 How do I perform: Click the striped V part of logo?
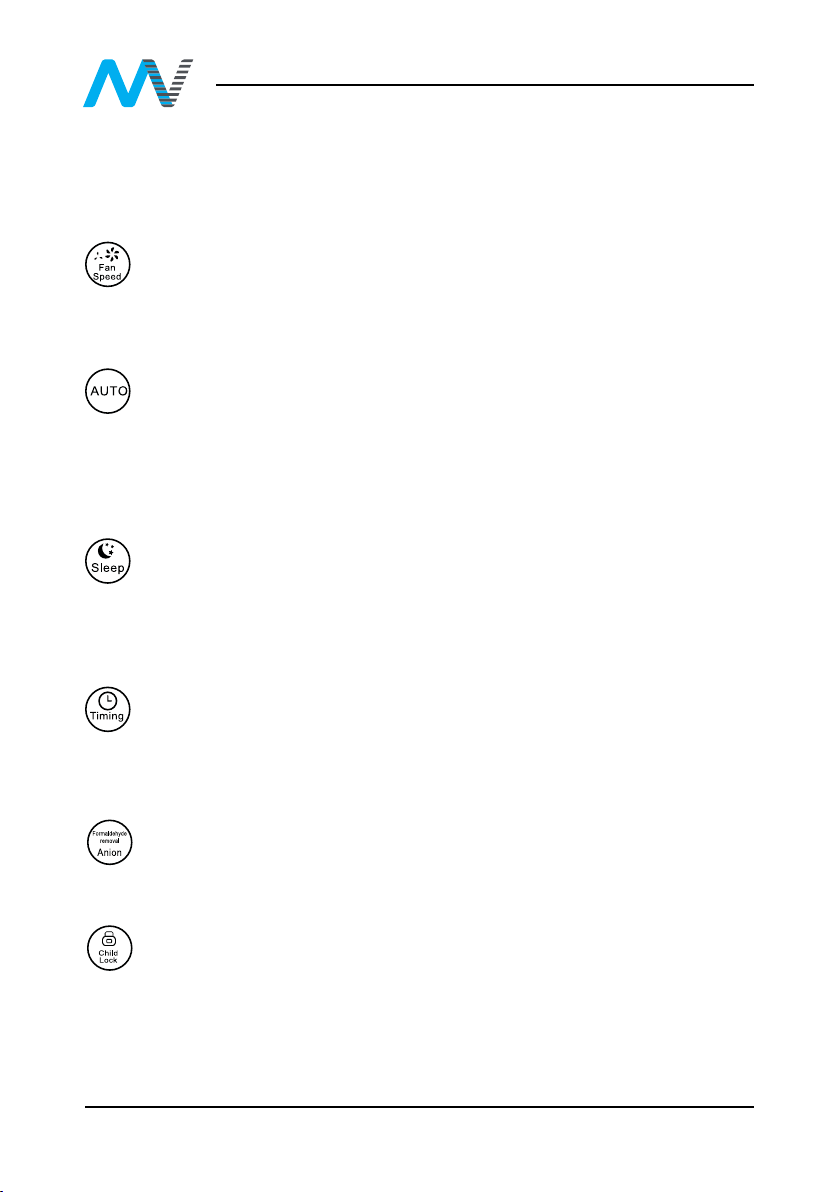coord(171,83)
